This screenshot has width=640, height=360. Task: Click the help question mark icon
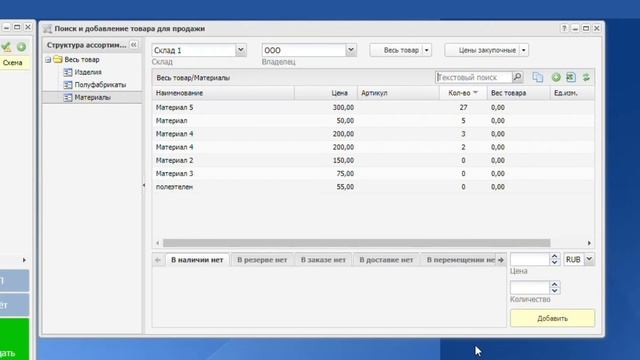tap(564, 28)
